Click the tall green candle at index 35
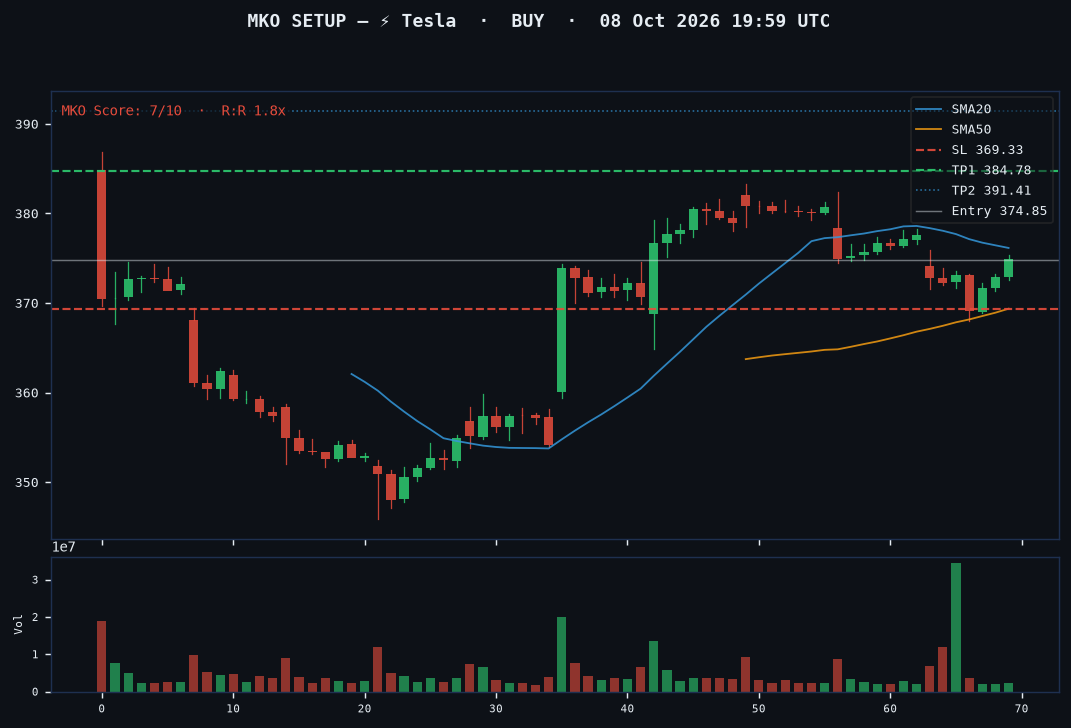The image size is (1071, 728). tap(561, 330)
